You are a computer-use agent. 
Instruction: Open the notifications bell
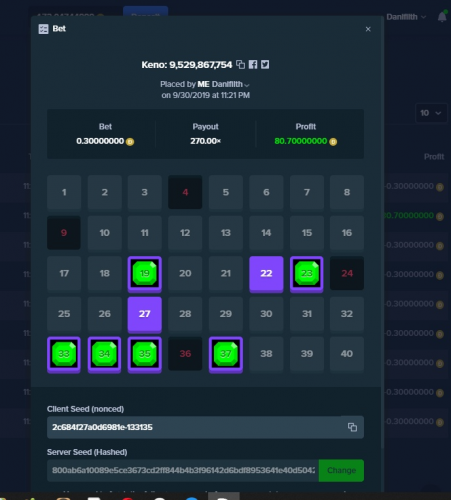point(442,17)
